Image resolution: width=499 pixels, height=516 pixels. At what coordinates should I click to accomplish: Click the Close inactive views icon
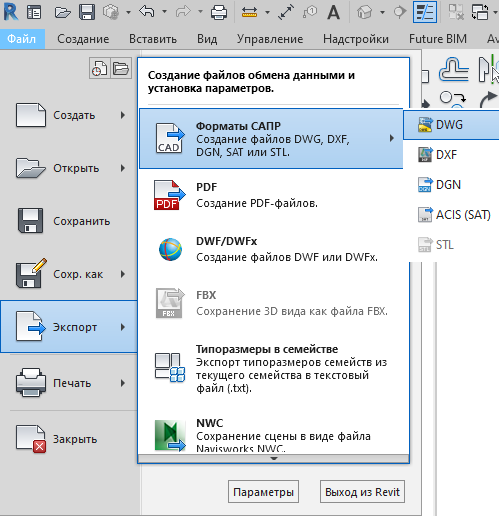456,12
